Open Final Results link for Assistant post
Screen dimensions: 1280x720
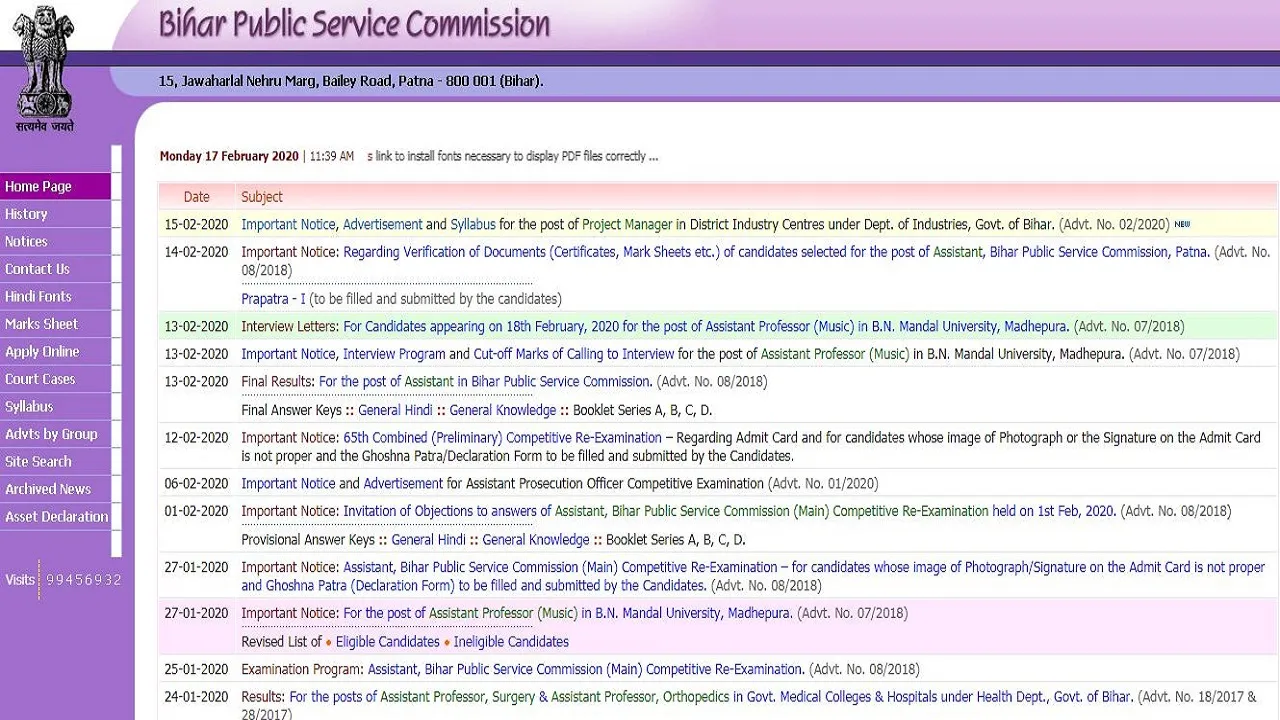pos(484,381)
